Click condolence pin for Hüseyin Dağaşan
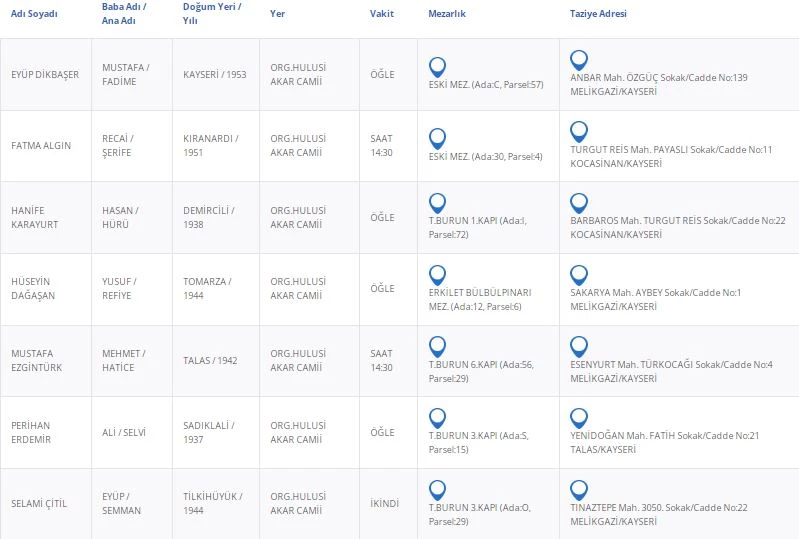The height and width of the screenshot is (539, 799). [x=578, y=275]
